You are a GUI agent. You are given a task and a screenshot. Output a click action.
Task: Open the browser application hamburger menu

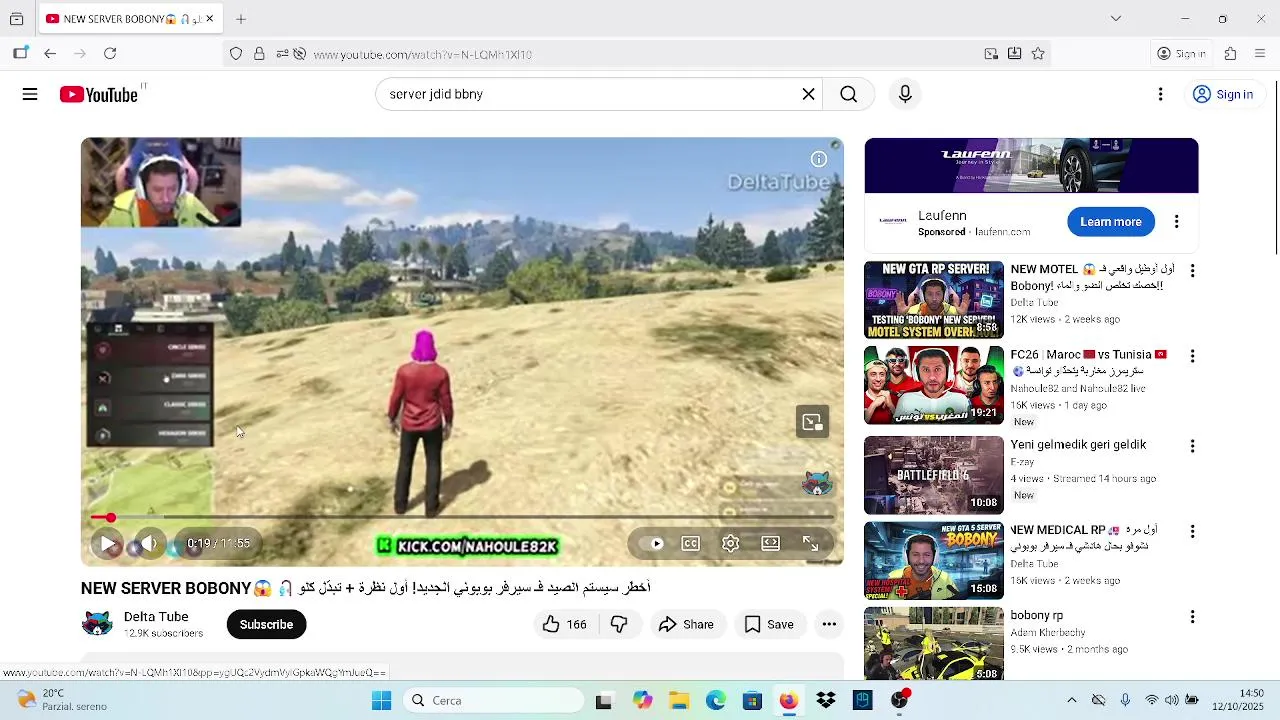[x=1260, y=54]
